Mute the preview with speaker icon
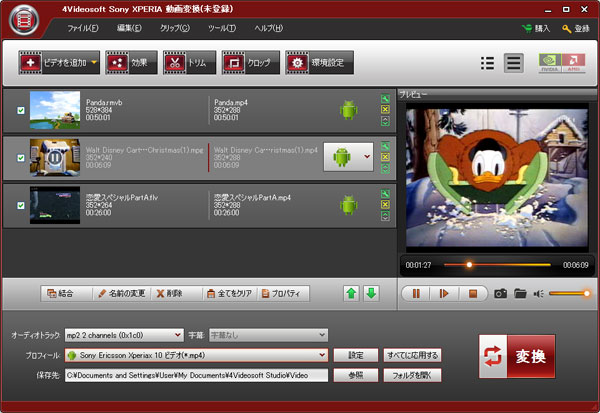 click(539, 294)
